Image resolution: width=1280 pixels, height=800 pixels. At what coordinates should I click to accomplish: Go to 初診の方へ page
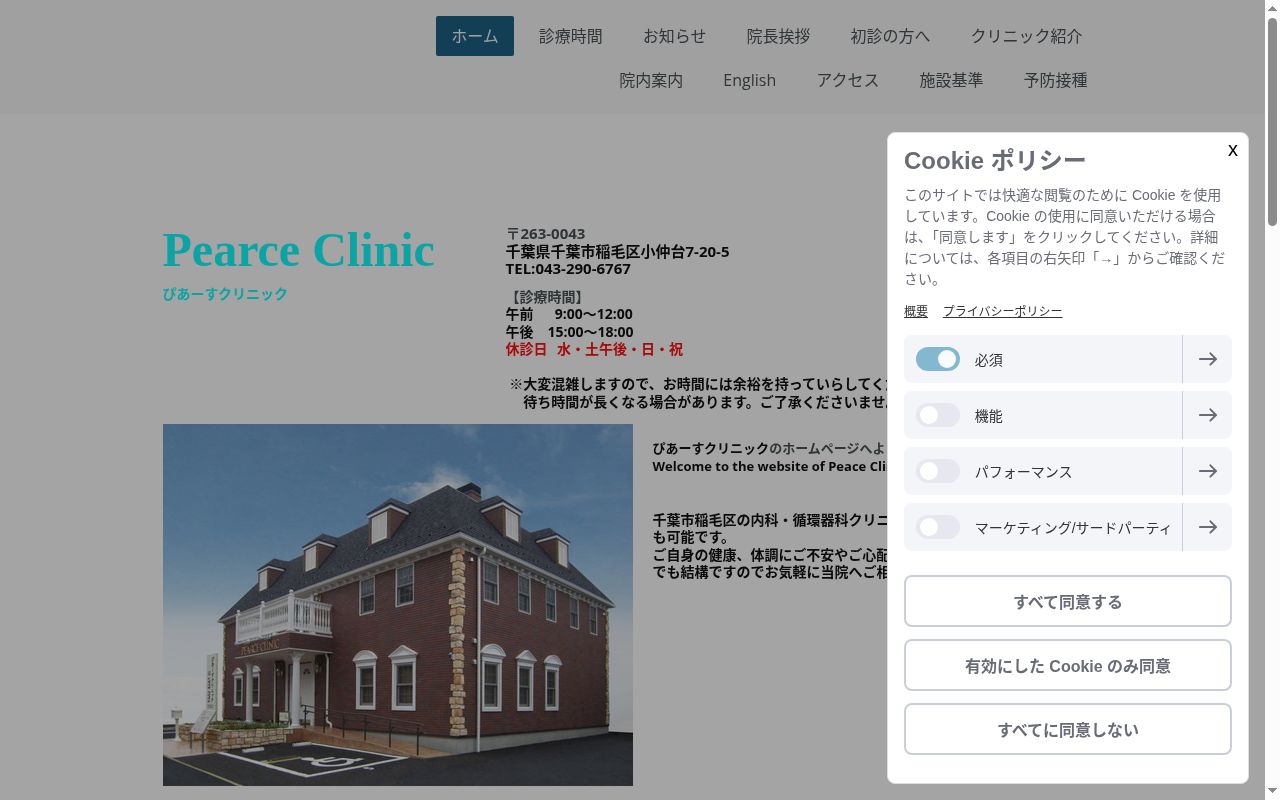(891, 36)
